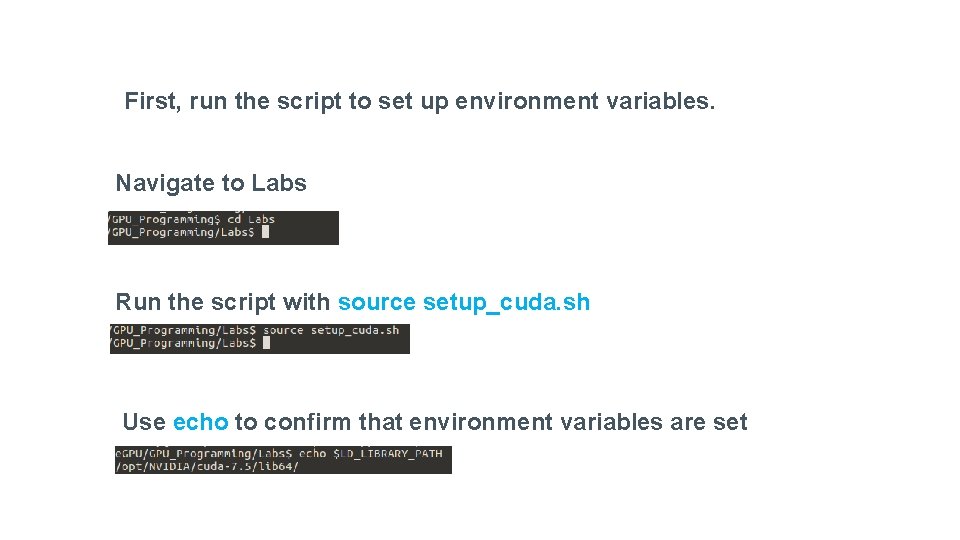Screen dimensions: 960x540
Task: Click the cursor block after "cd Labs" terminal prompt
Action: [265, 232]
